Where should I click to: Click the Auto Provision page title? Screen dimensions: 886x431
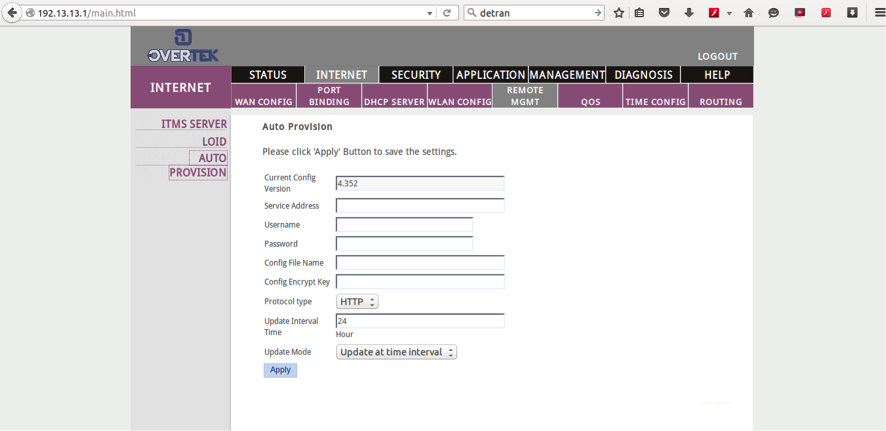click(297, 127)
